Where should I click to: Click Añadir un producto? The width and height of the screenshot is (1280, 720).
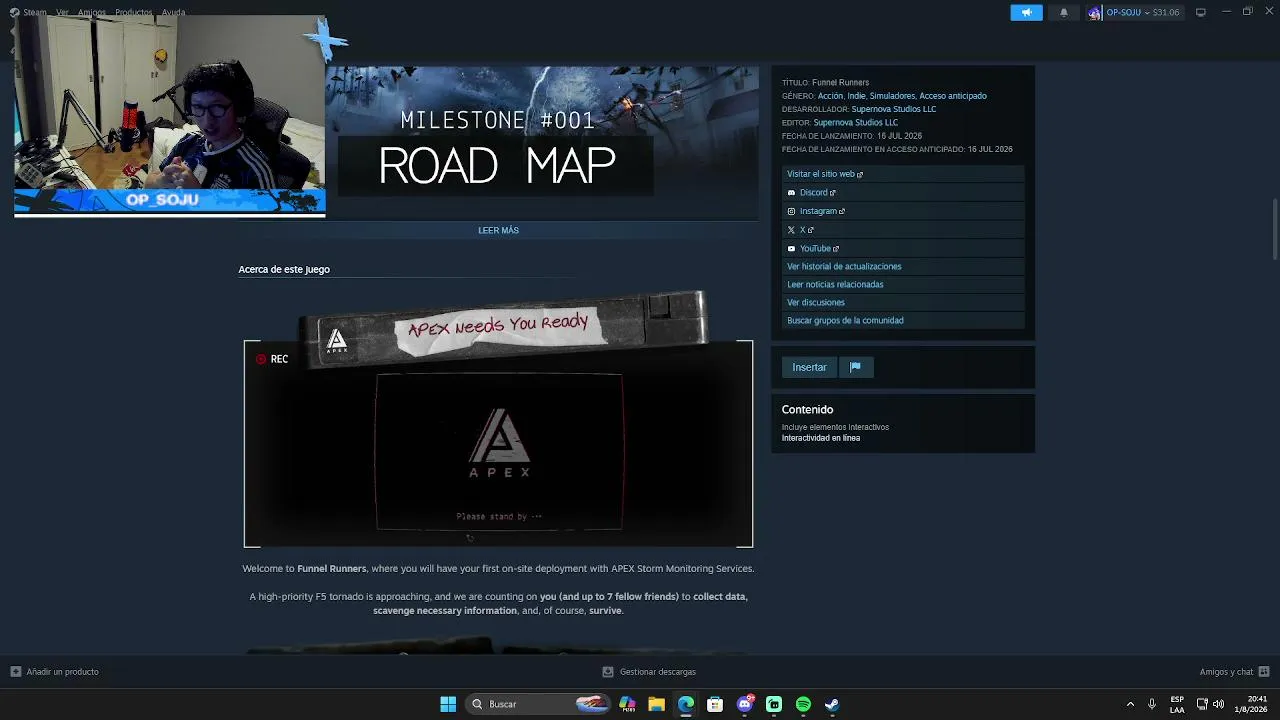coord(55,672)
